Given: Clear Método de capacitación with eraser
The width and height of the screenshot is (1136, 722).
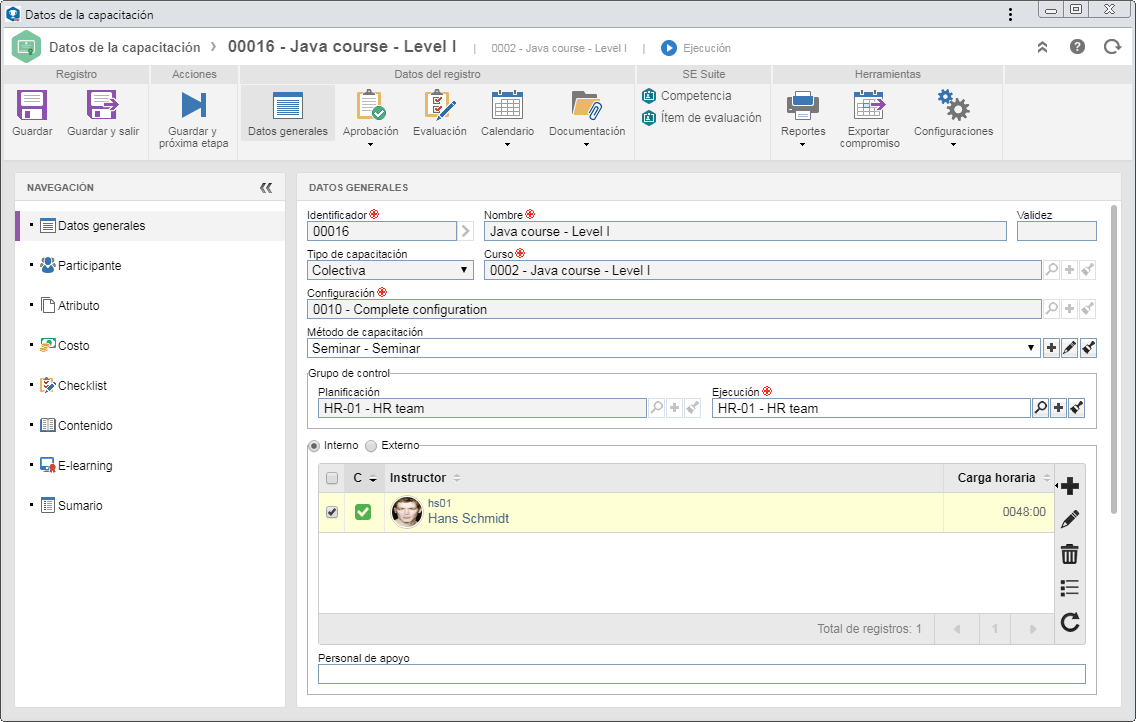Looking at the screenshot, I should [1088, 348].
